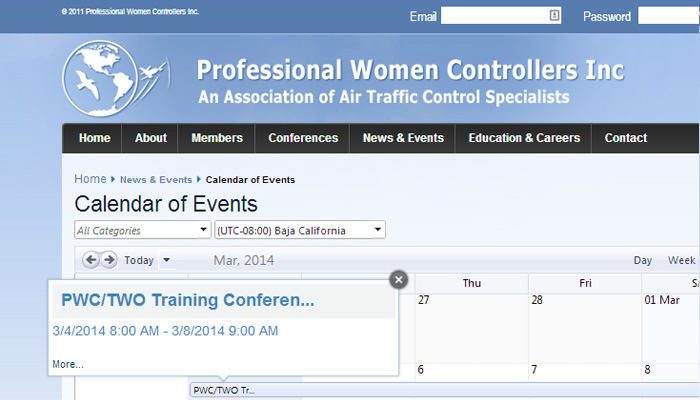This screenshot has height=400, width=700.
Task: Click the next month arrow button
Action: pyautogui.click(x=109, y=260)
